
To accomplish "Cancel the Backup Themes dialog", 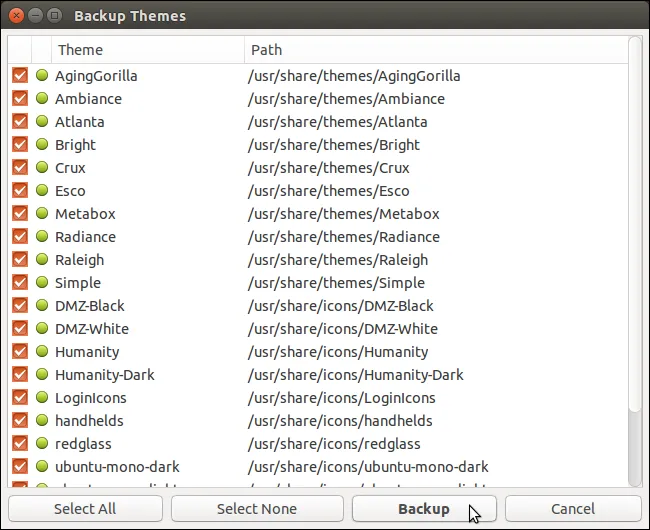I will tap(573, 508).
